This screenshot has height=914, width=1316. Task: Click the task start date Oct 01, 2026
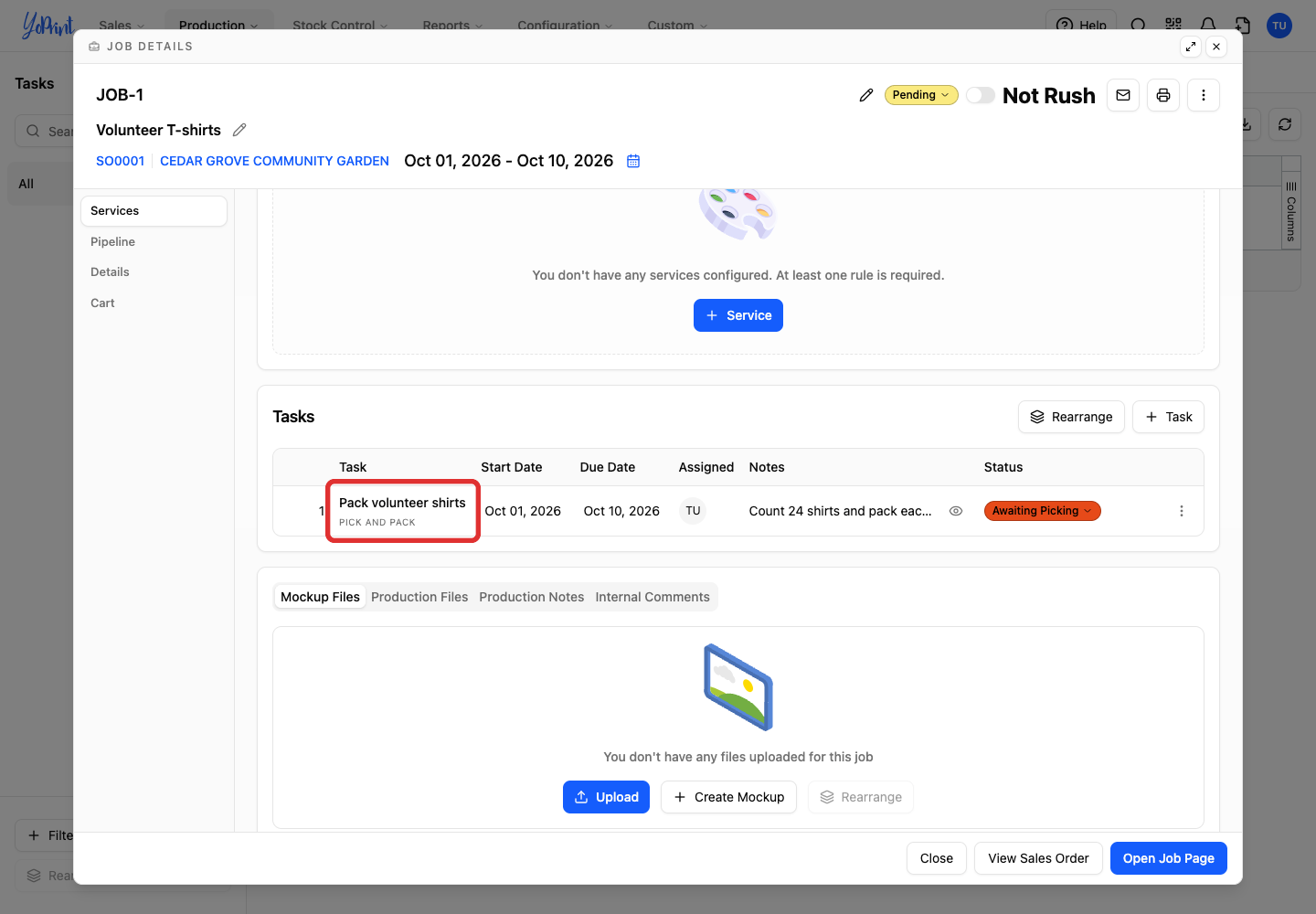[523, 511]
